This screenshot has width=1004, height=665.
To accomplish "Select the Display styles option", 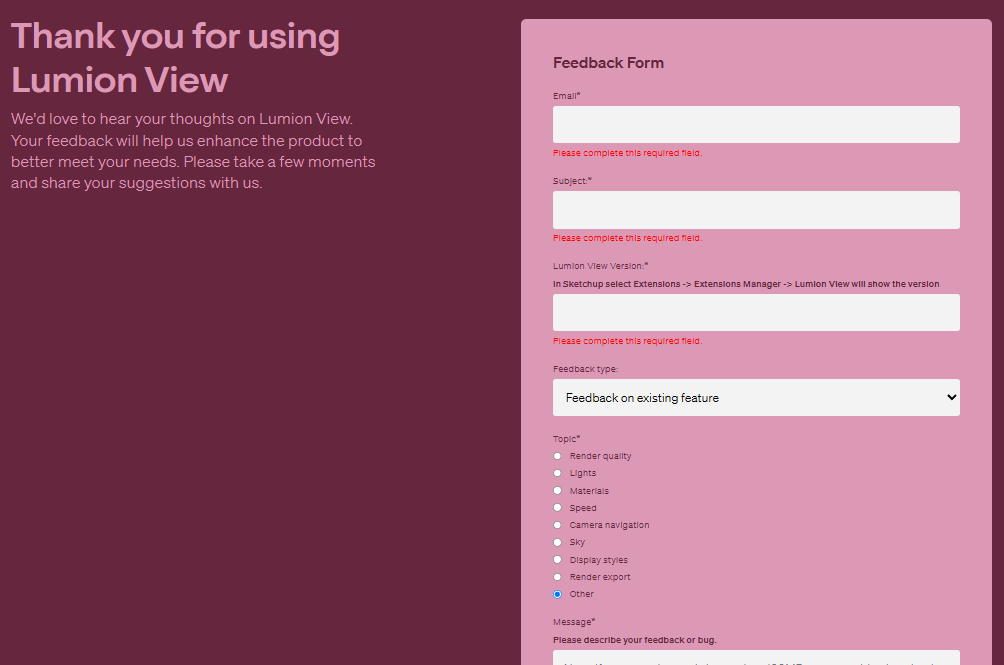I will [557, 559].
